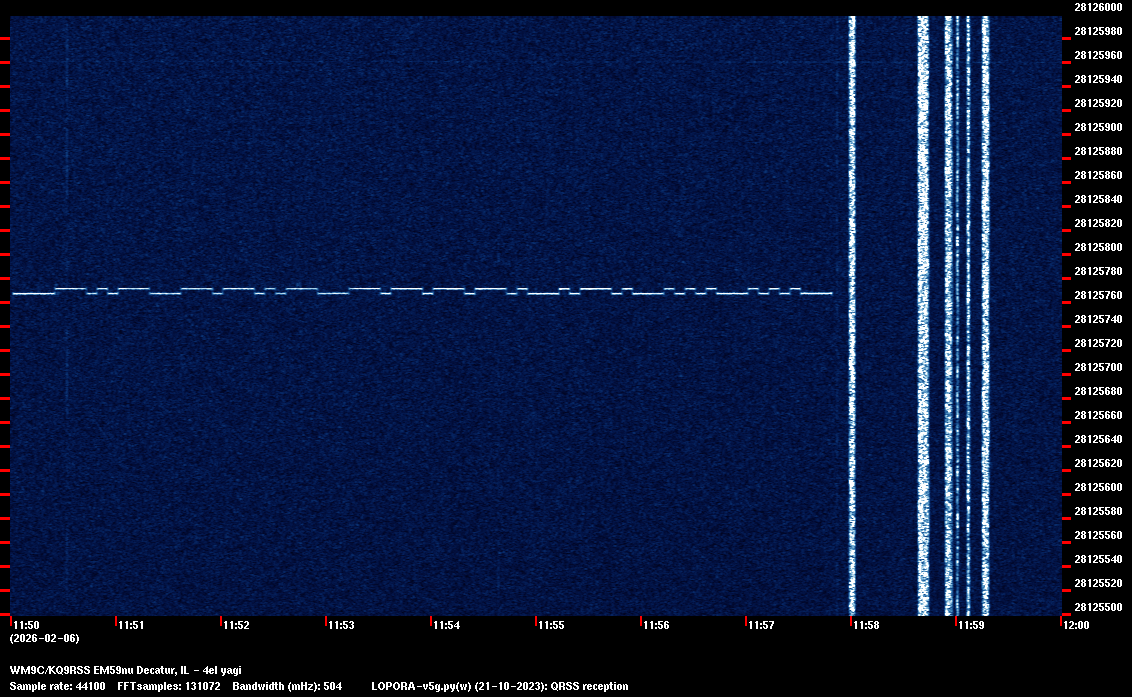This screenshot has height=697, width=1132.
Task: Select the 28125760 frequency label
Action: (1097, 295)
